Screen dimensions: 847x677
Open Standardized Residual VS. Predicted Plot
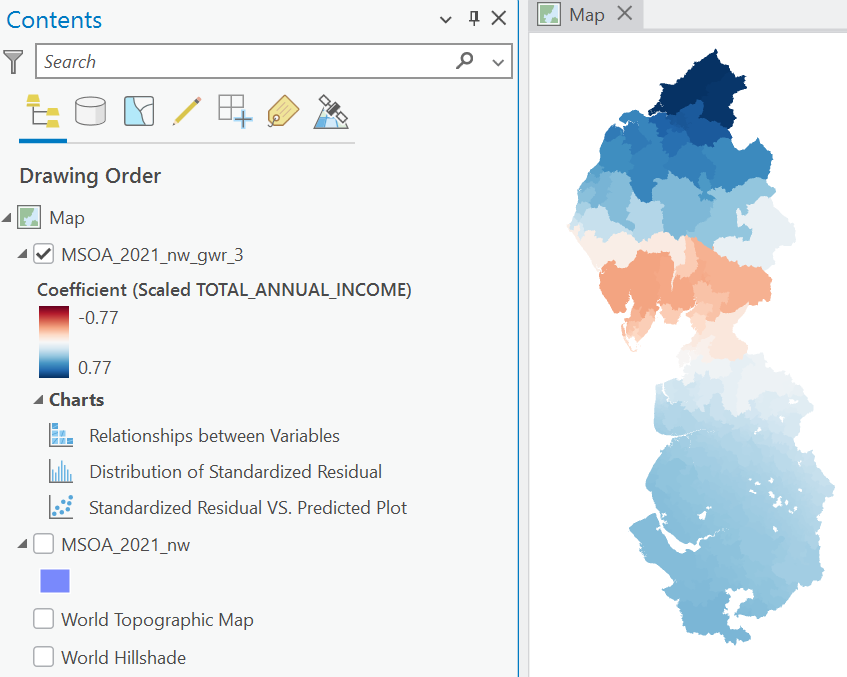point(248,508)
